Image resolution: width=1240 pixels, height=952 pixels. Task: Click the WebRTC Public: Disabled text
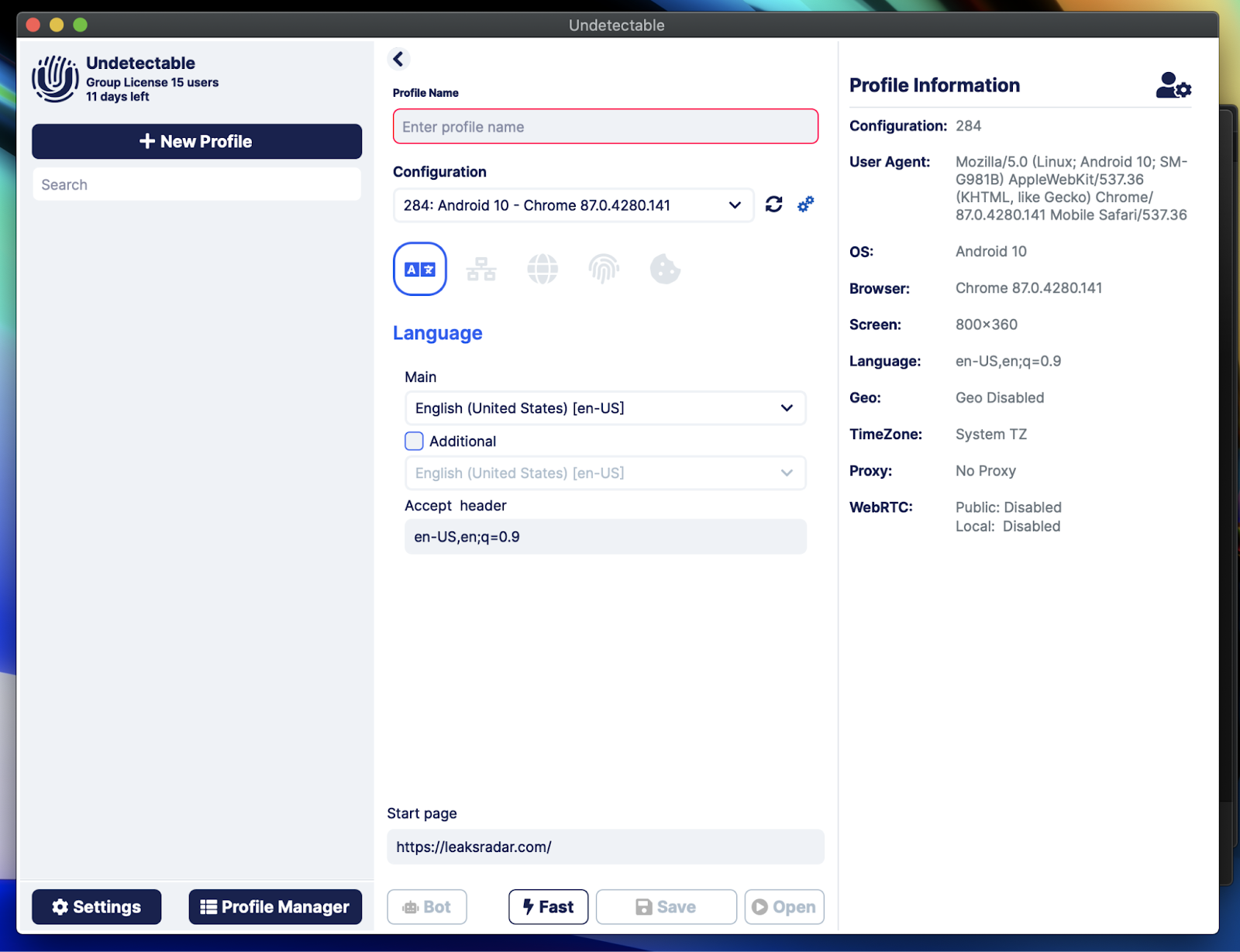click(x=1008, y=507)
